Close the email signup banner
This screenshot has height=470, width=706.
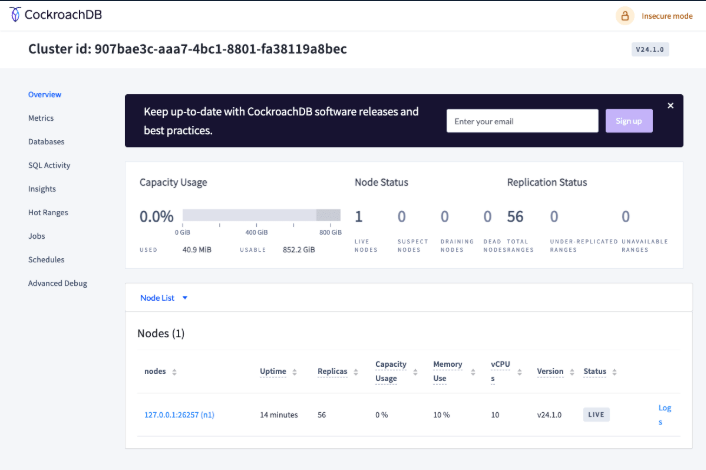[670, 105]
